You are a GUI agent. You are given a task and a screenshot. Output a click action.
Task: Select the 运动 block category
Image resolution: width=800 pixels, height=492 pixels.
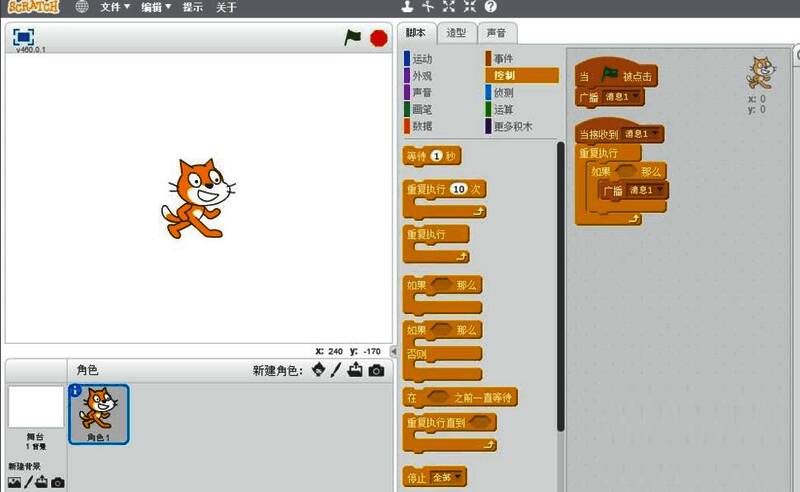coord(422,59)
